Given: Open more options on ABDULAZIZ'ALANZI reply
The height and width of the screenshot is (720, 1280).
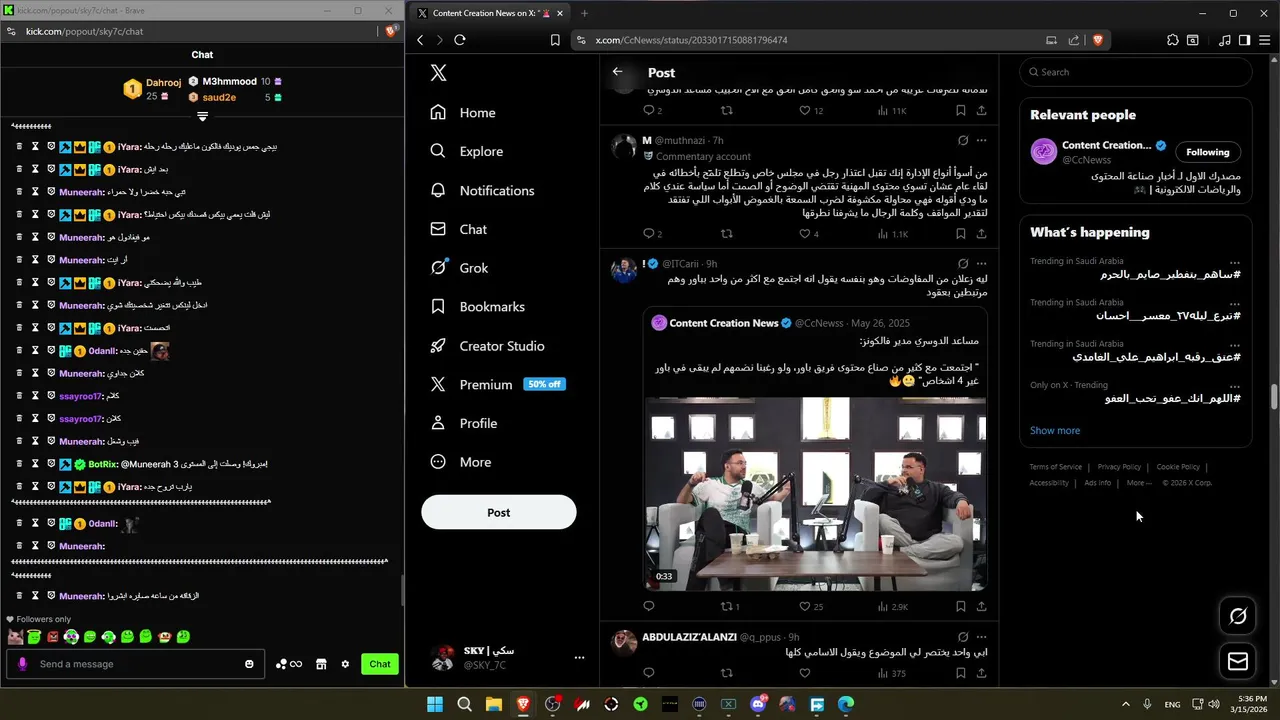Looking at the screenshot, I should 982,637.
